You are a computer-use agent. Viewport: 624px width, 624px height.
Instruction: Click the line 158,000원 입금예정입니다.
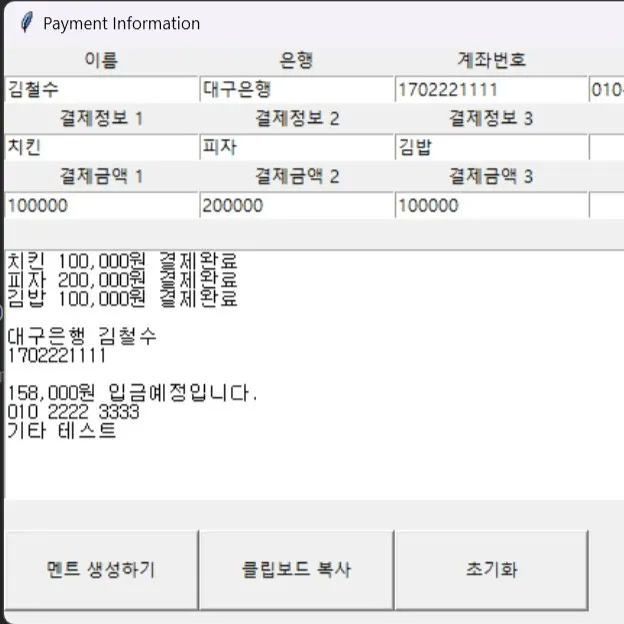coord(133,393)
